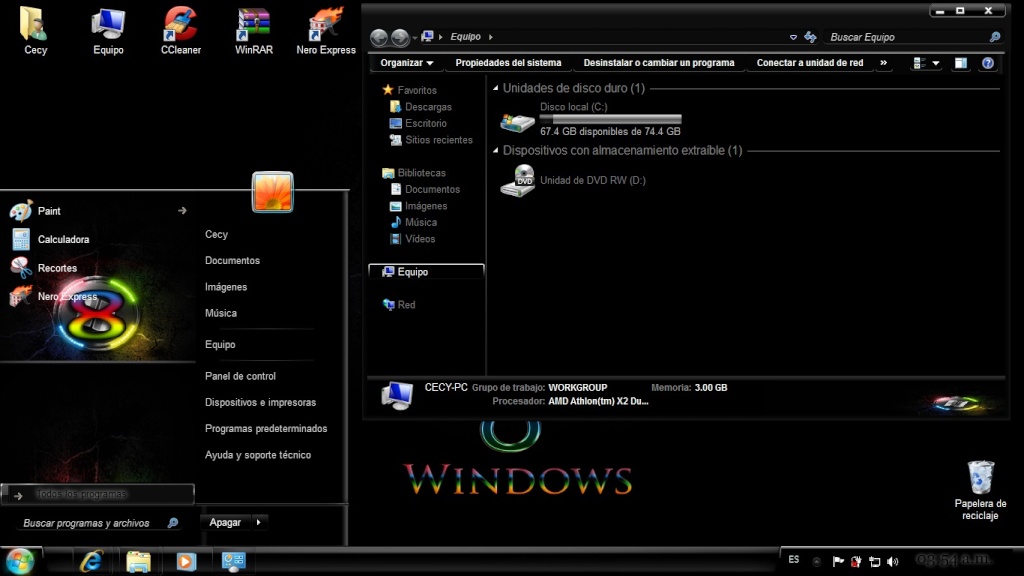Click the network tray icon
Screen dimensions: 1024x576
(875, 561)
